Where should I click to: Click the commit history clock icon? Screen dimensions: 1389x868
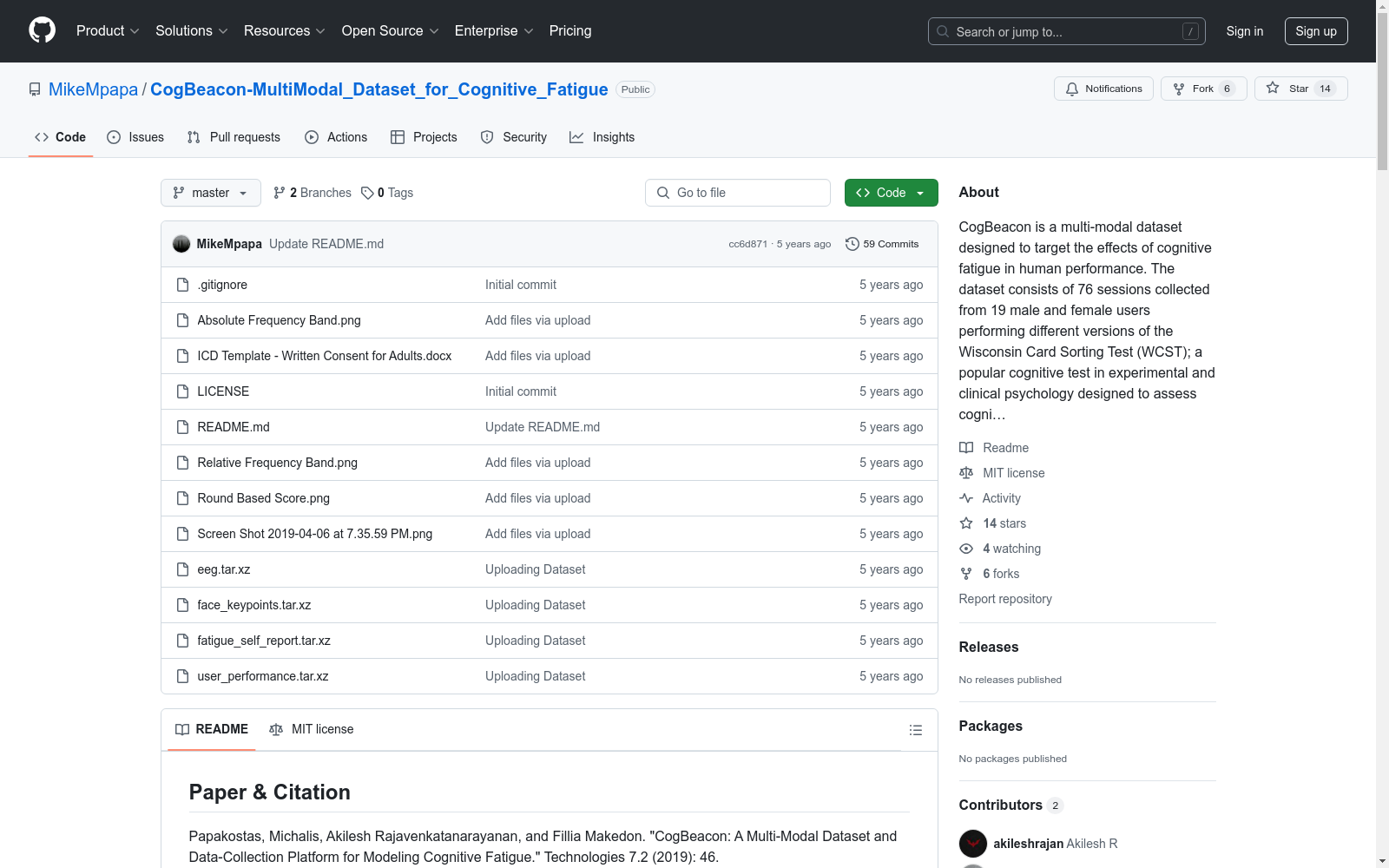point(852,244)
